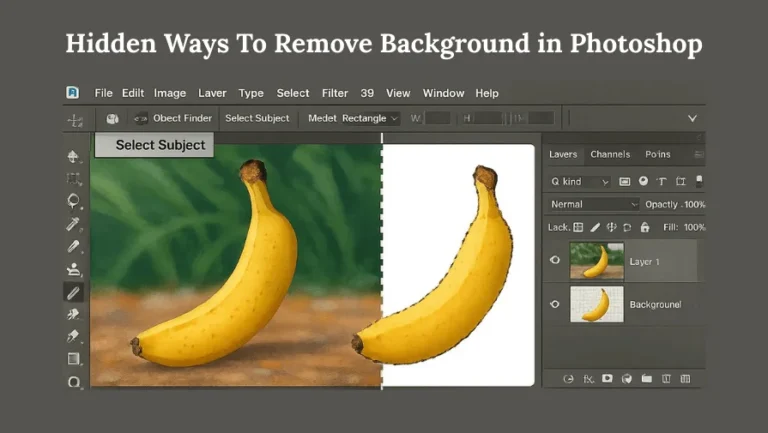Click the new group folder icon
The image size is (768, 433).
point(646,379)
